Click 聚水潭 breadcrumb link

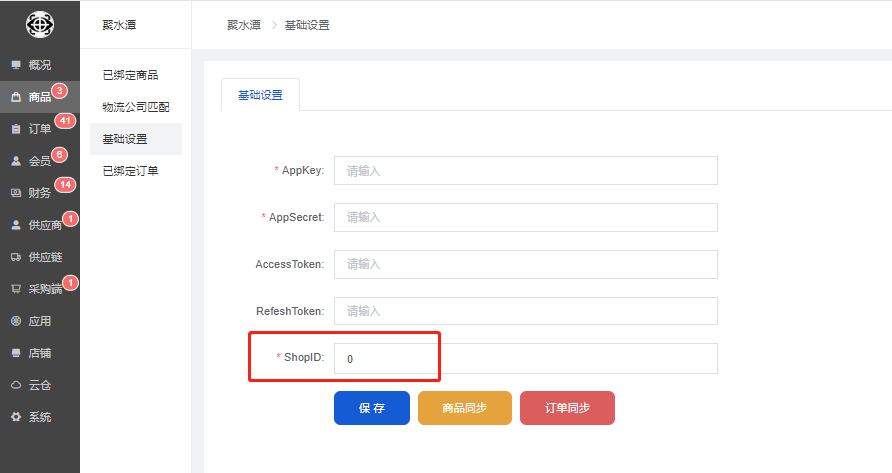click(x=243, y=25)
